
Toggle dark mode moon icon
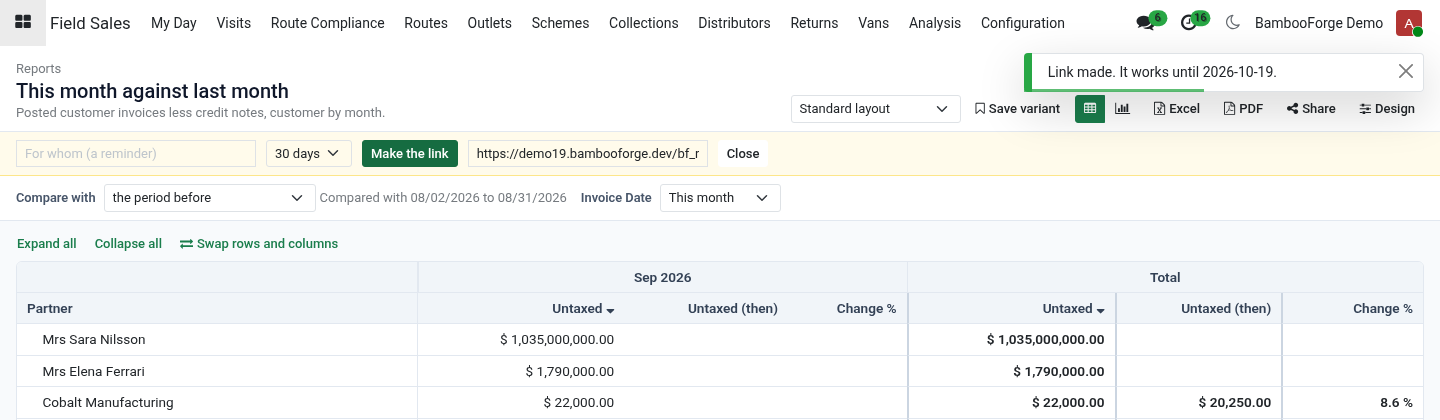click(1232, 23)
